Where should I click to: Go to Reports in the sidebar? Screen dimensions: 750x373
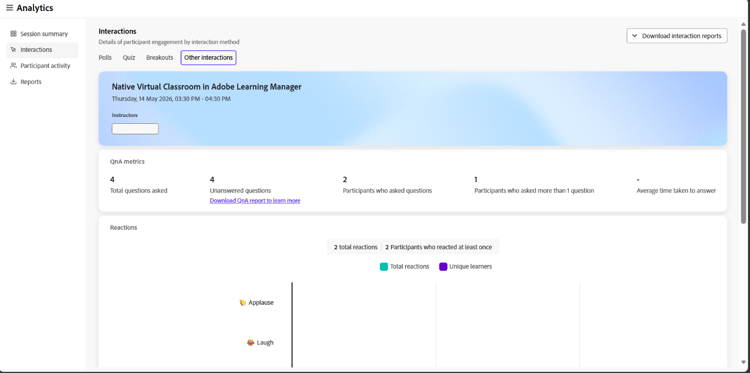pos(42,82)
